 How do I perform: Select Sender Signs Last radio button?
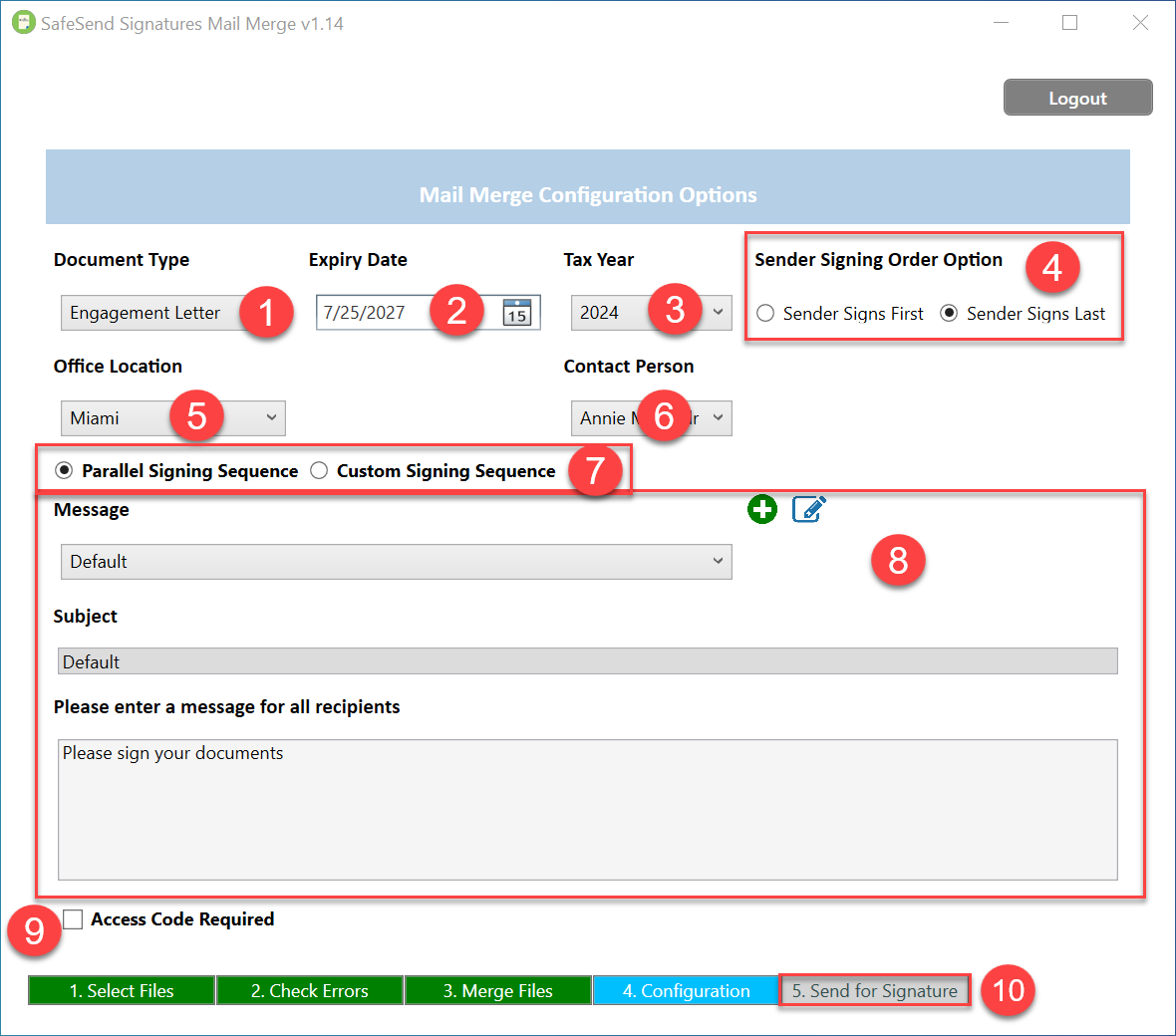(949, 314)
